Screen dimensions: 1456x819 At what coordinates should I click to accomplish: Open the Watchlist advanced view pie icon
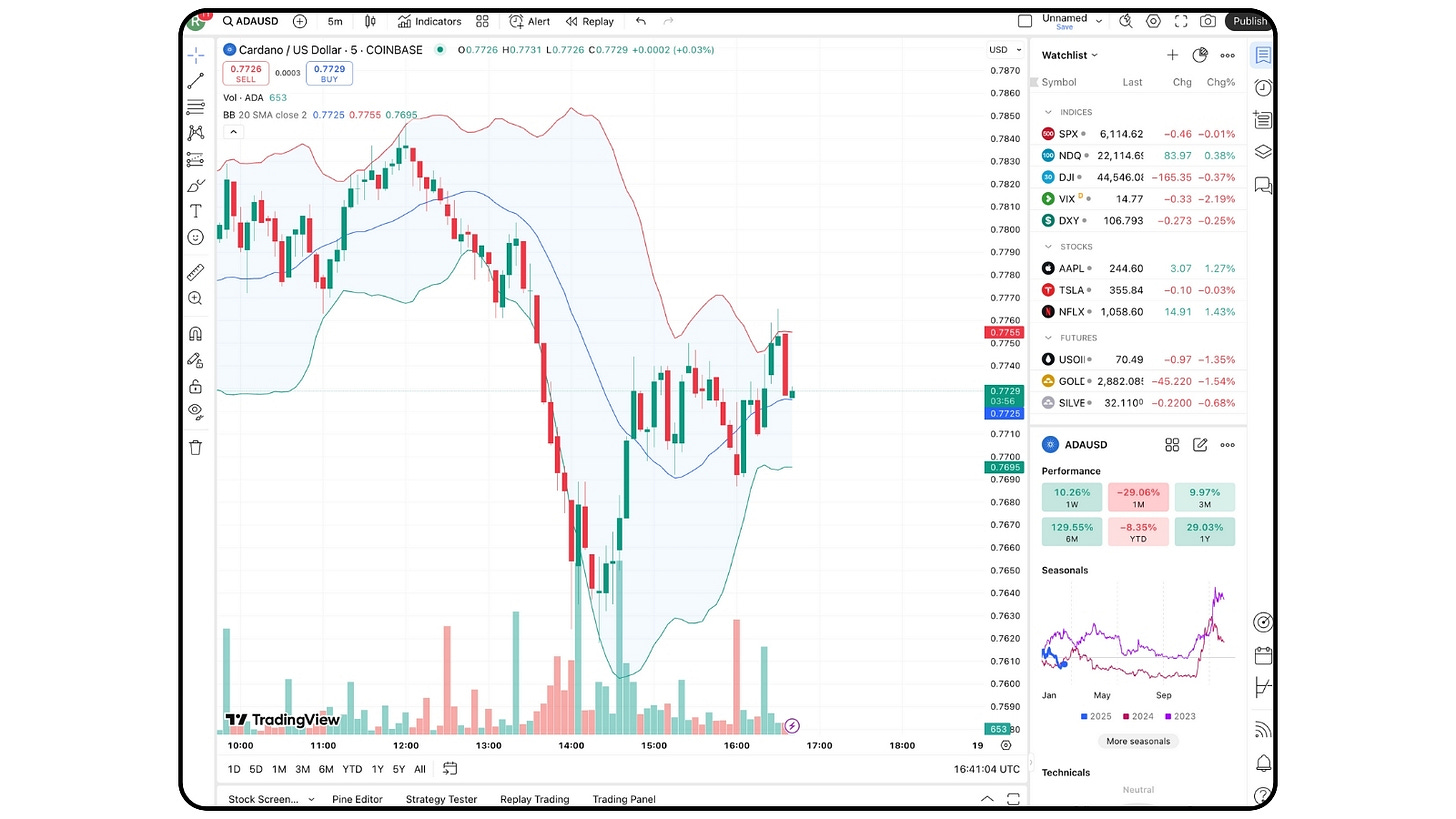point(1201,55)
